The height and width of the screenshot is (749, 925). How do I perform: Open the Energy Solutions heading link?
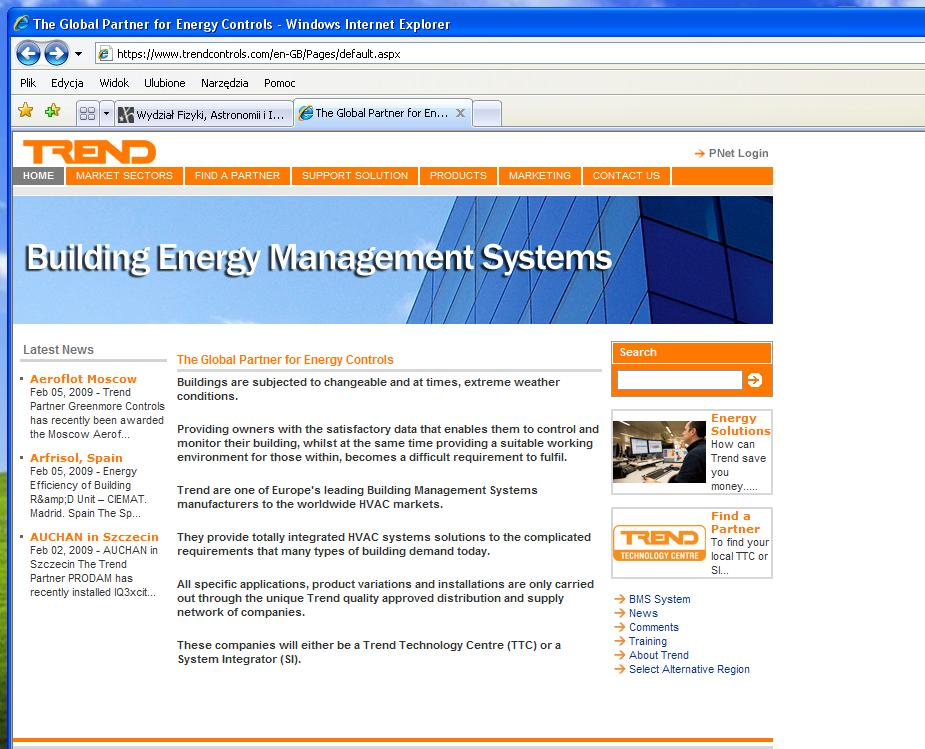740,425
